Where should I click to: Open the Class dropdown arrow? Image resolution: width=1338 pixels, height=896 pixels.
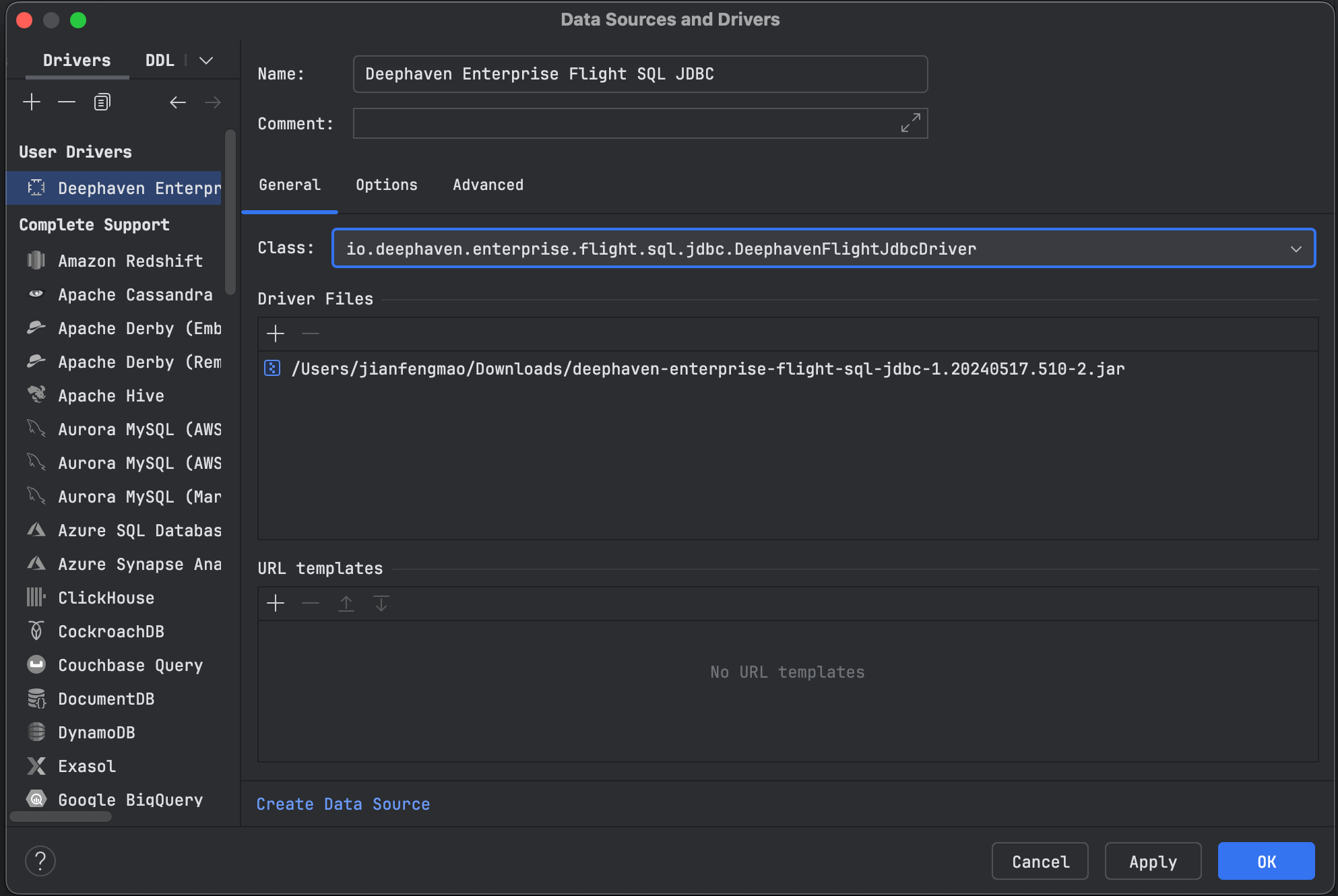[1296, 249]
